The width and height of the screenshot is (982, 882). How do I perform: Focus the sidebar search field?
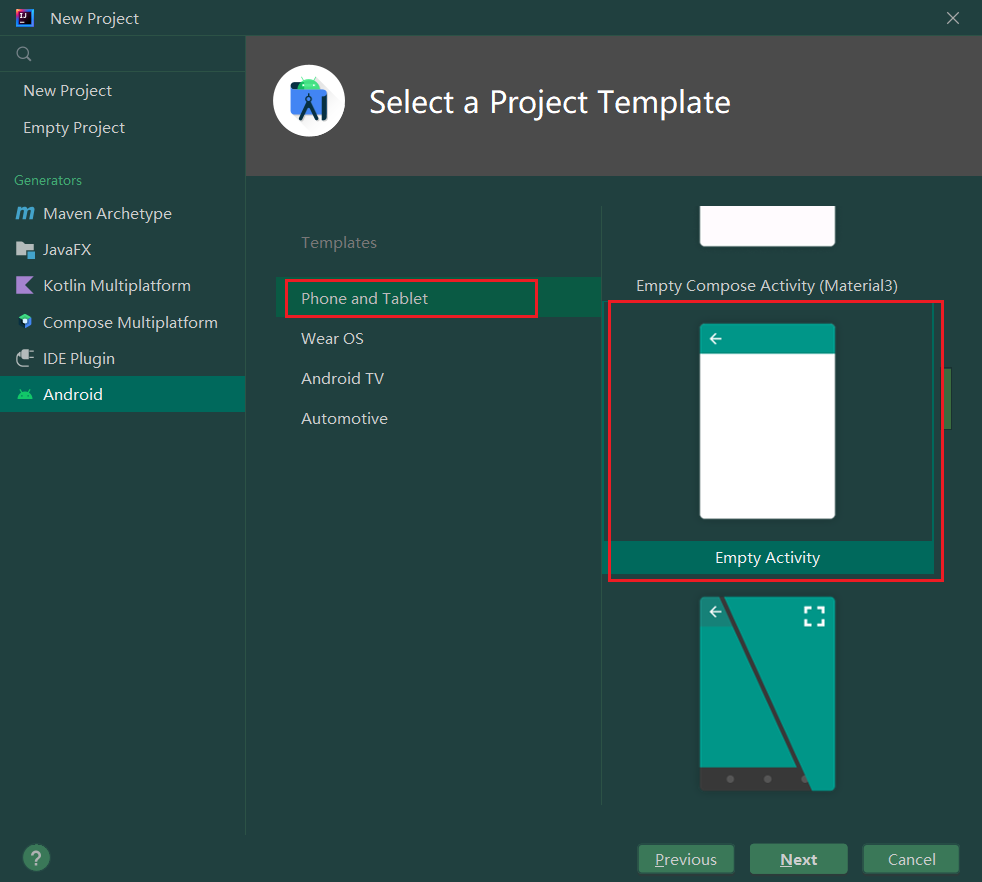pyautogui.click(x=123, y=54)
